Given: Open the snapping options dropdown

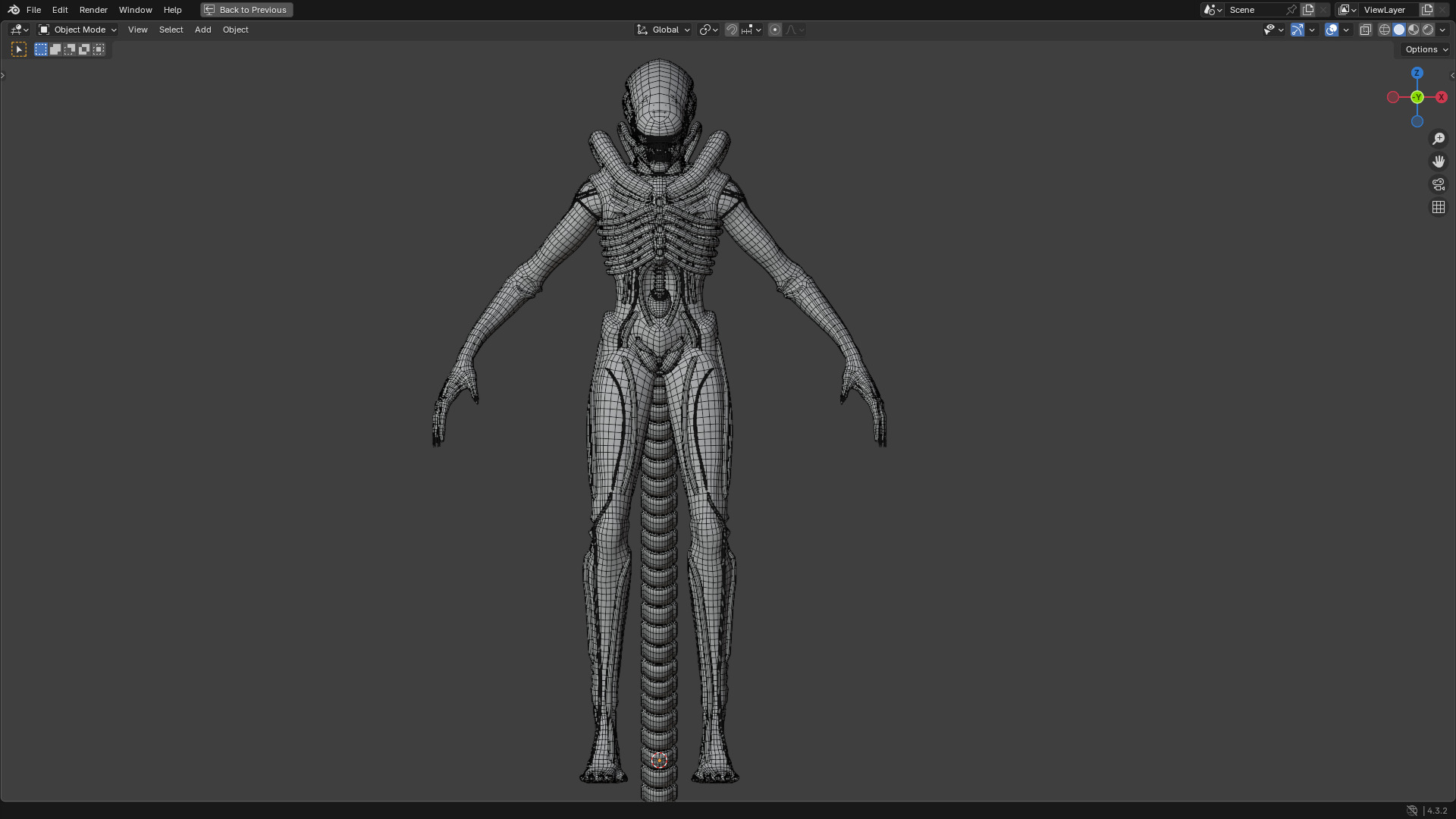Looking at the screenshot, I should click(x=751, y=30).
